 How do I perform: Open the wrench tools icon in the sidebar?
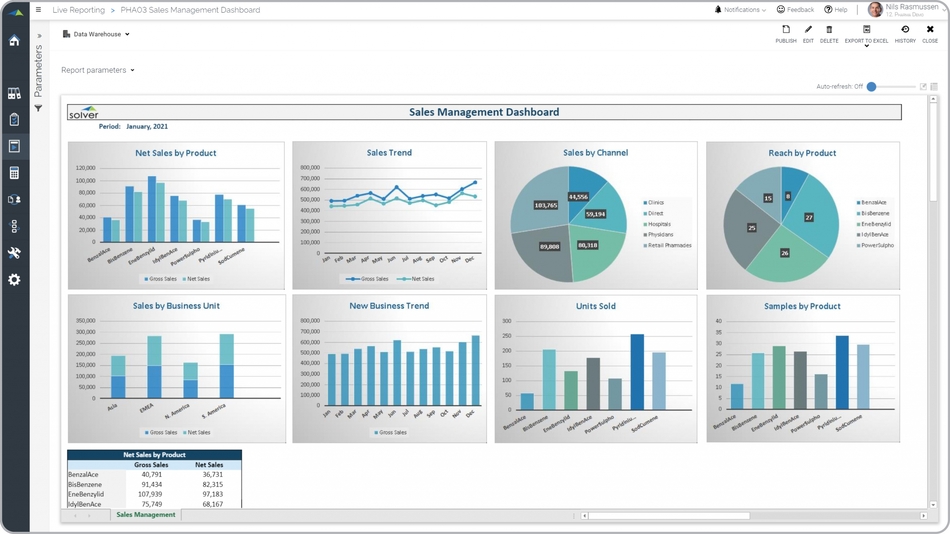coord(14,253)
